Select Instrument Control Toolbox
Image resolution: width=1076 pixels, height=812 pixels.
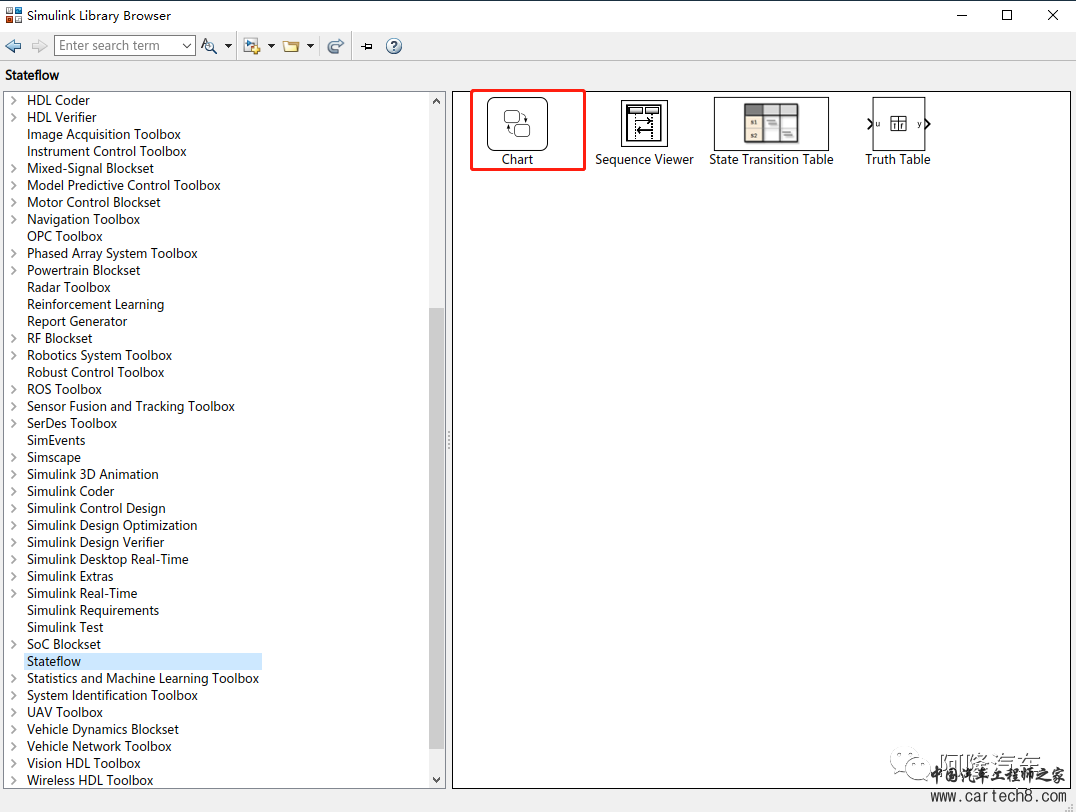(x=106, y=152)
